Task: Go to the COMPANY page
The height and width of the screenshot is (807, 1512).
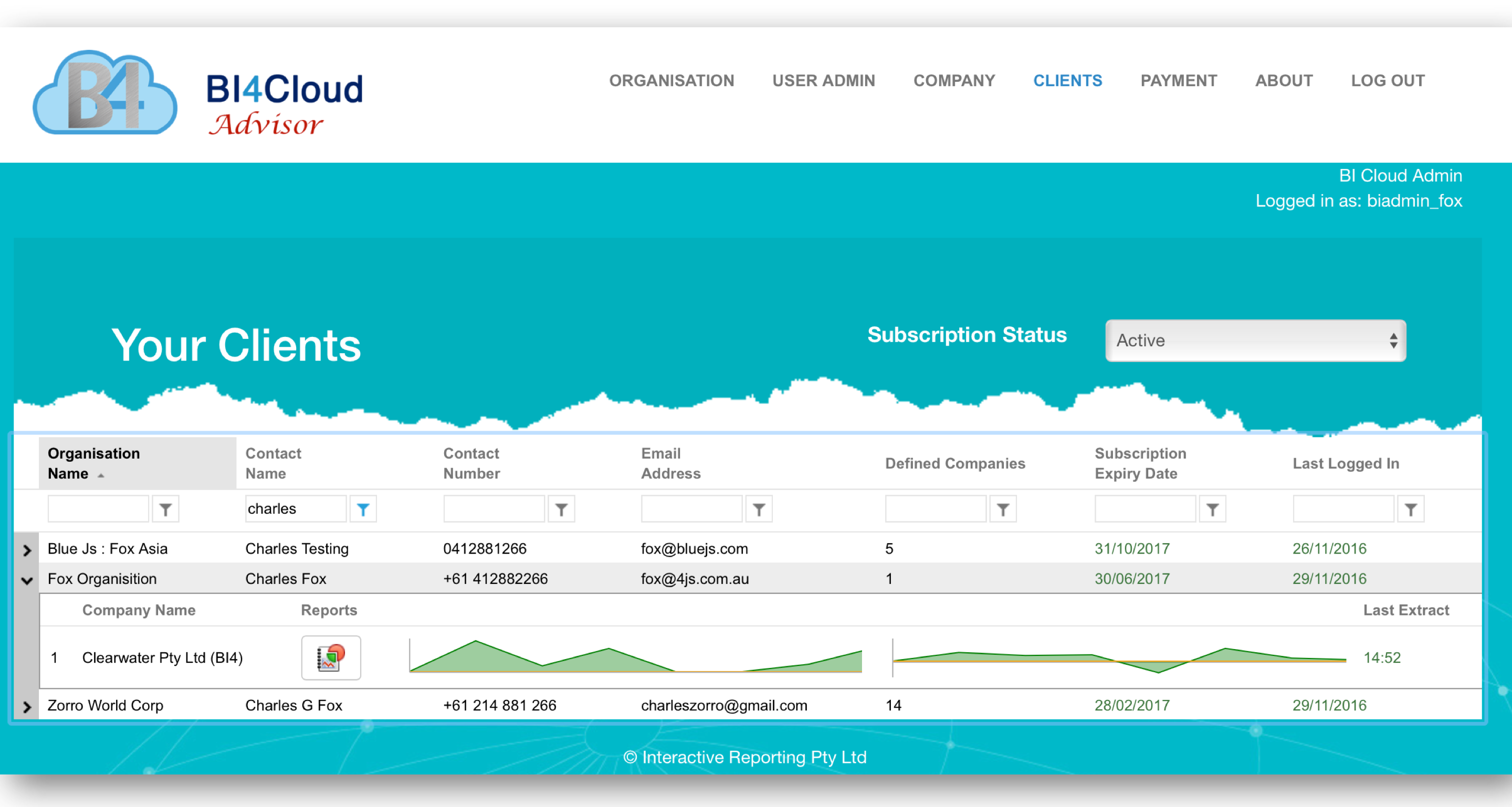Action: (x=954, y=80)
